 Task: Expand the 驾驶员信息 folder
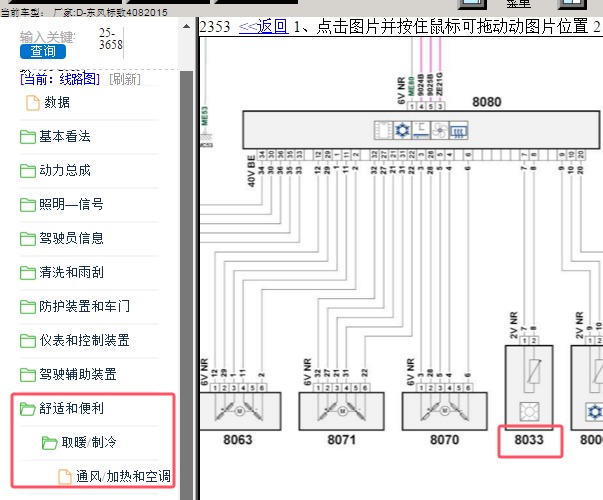click(71, 238)
